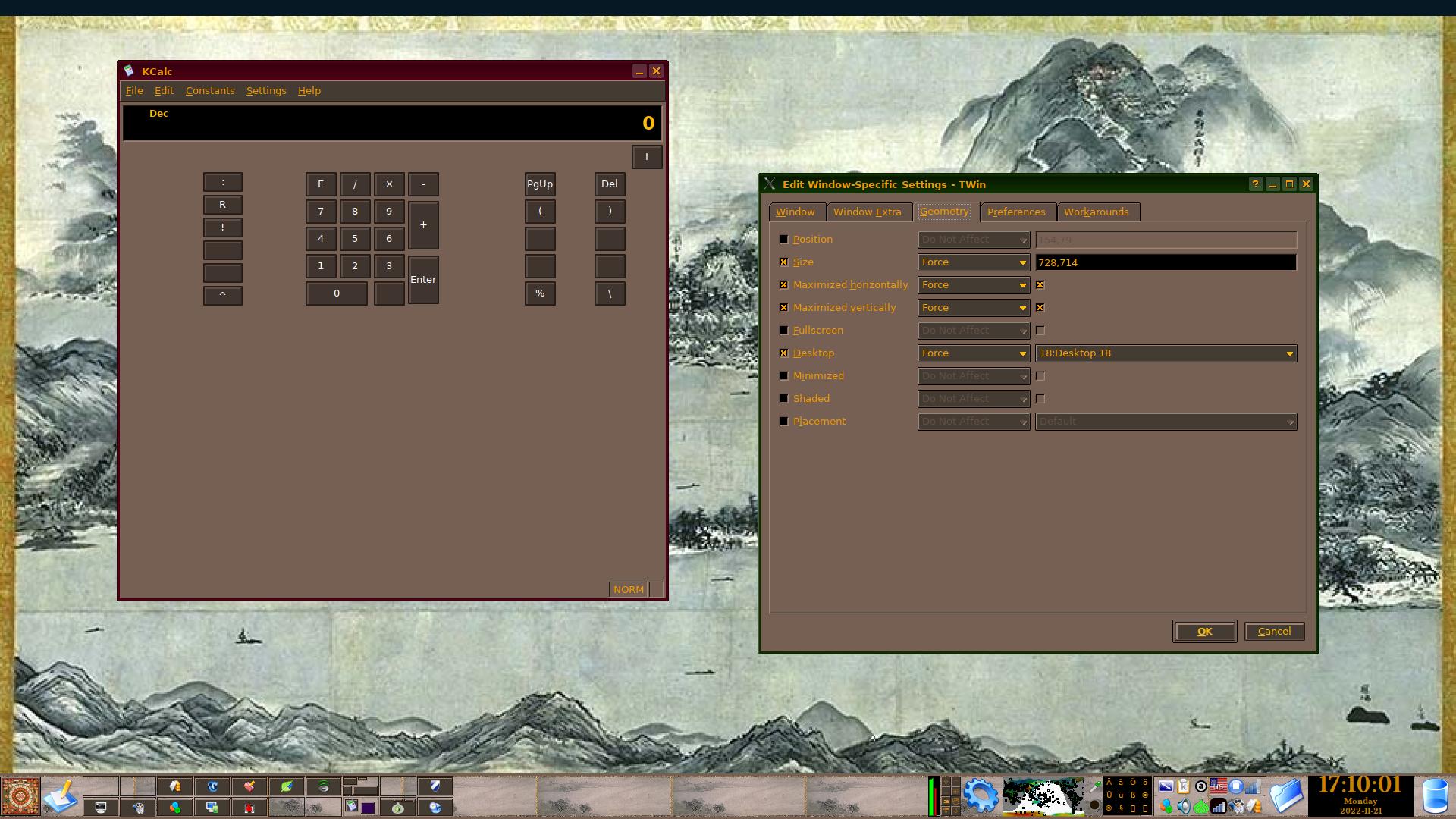
Task: Open the Maximized vertically 'Force' dropdown
Action: (x=974, y=307)
